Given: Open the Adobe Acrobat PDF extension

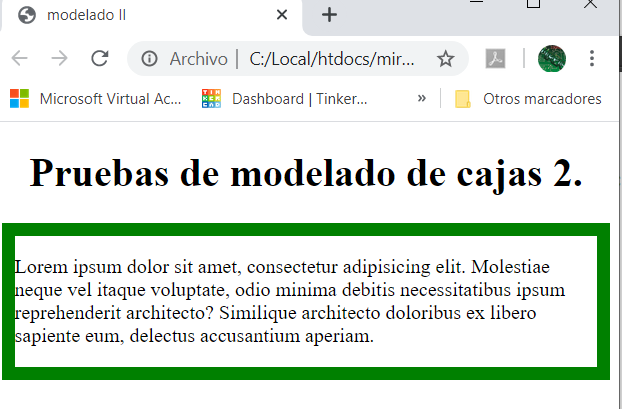Looking at the screenshot, I should (x=495, y=59).
